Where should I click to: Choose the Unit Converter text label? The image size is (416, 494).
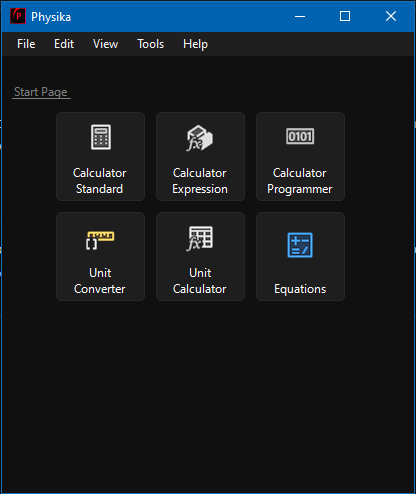[x=100, y=281]
